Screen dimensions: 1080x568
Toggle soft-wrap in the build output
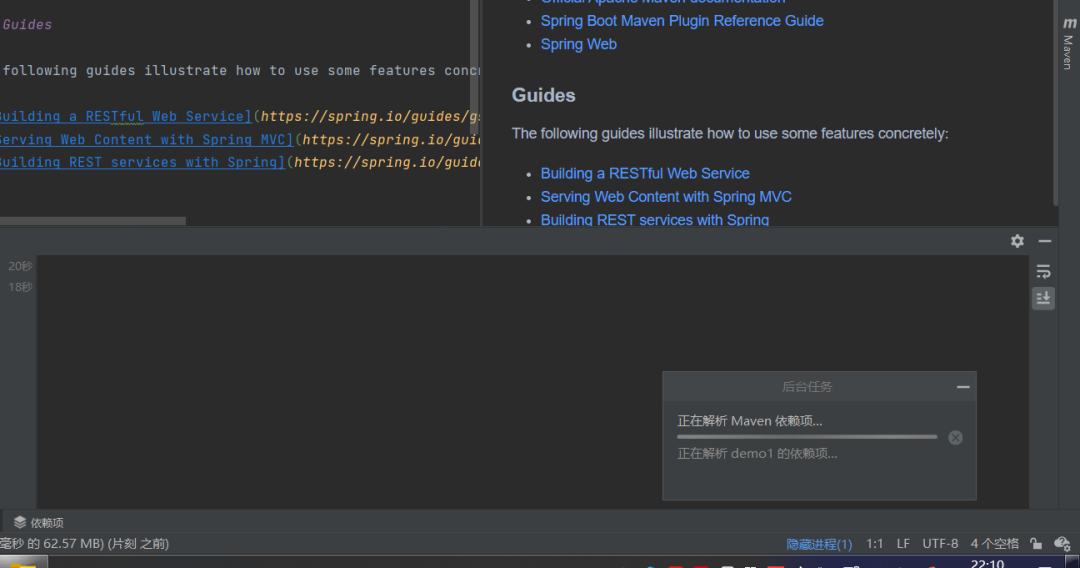(1043, 271)
